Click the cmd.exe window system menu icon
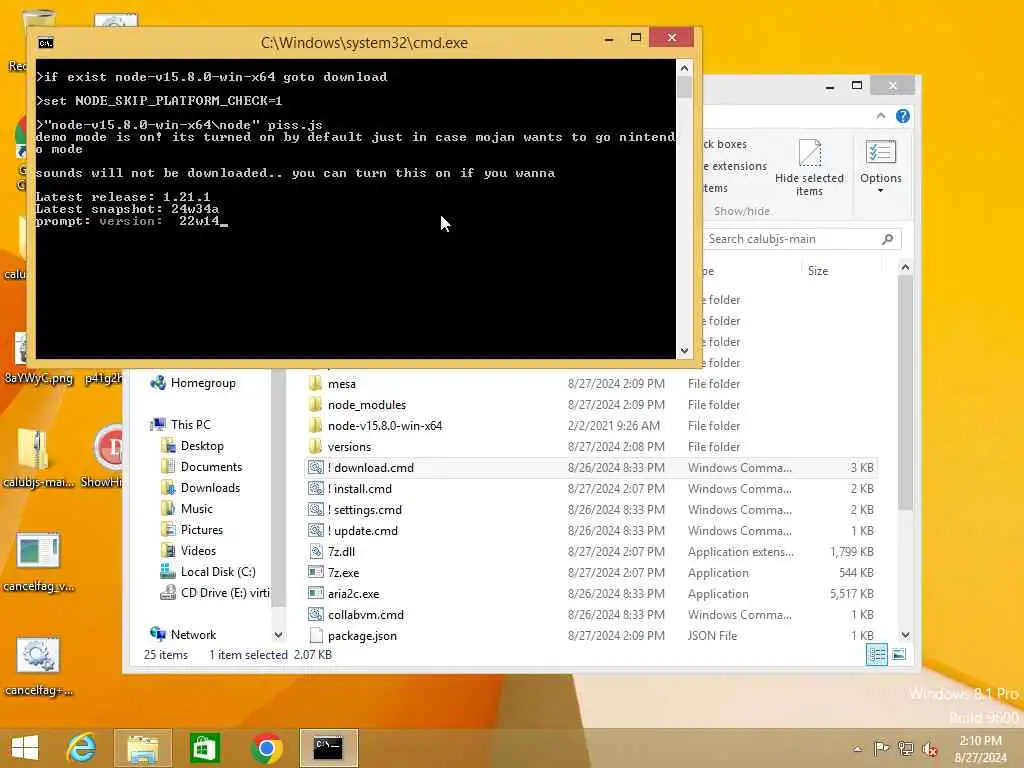Viewport: 1024px width, 768px height. click(x=46, y=43)
